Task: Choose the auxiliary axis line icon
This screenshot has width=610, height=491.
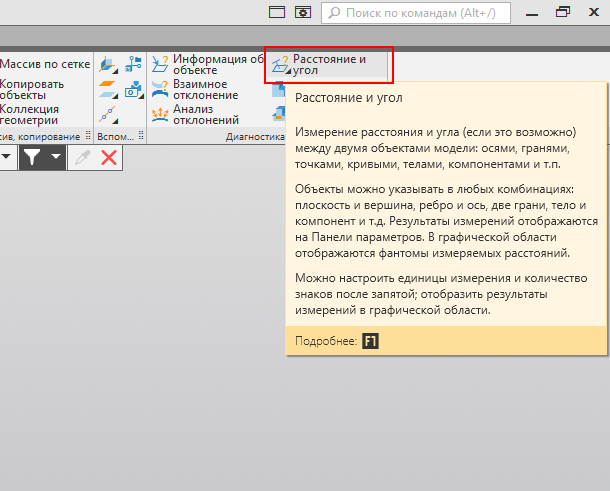Action: click(108, 115)
